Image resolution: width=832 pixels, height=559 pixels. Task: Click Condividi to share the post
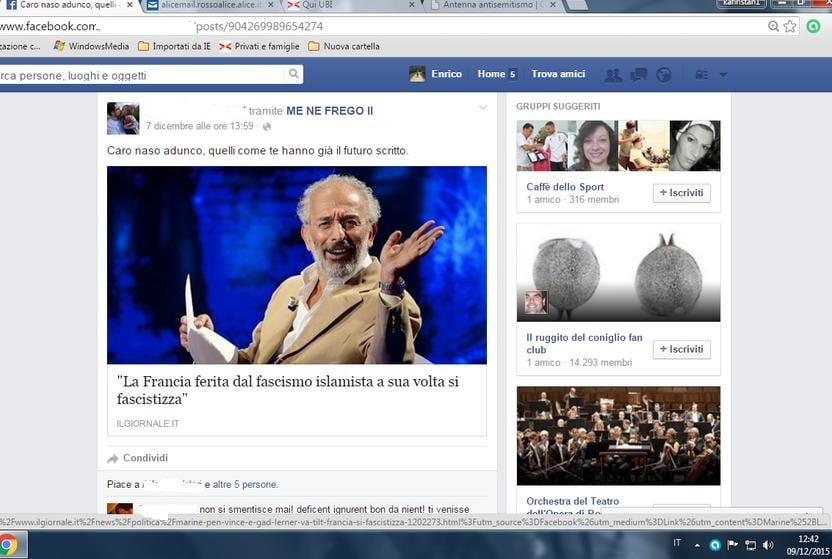click(x=144, y=458)
